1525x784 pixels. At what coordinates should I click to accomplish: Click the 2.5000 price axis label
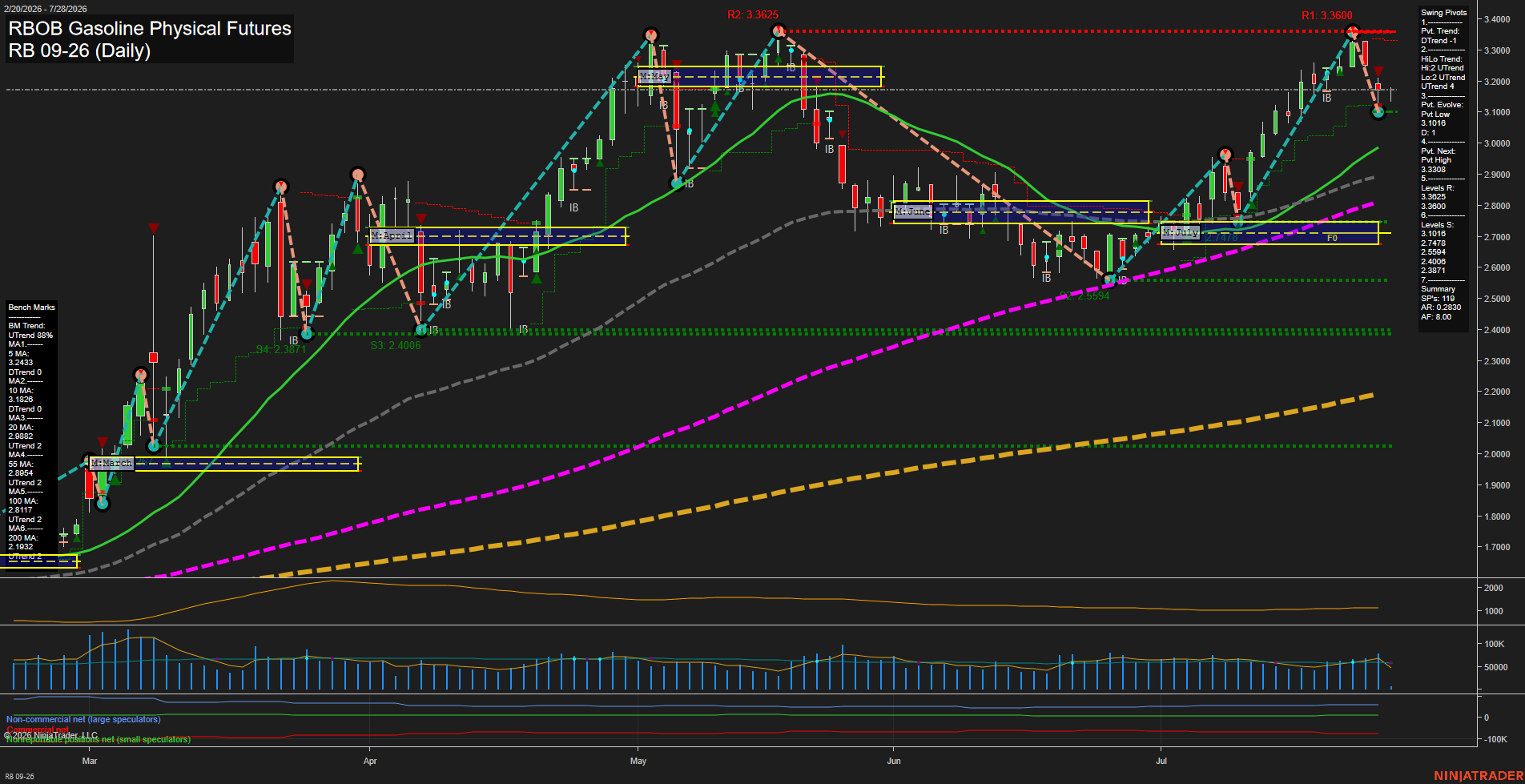(x=1497, y=299)
